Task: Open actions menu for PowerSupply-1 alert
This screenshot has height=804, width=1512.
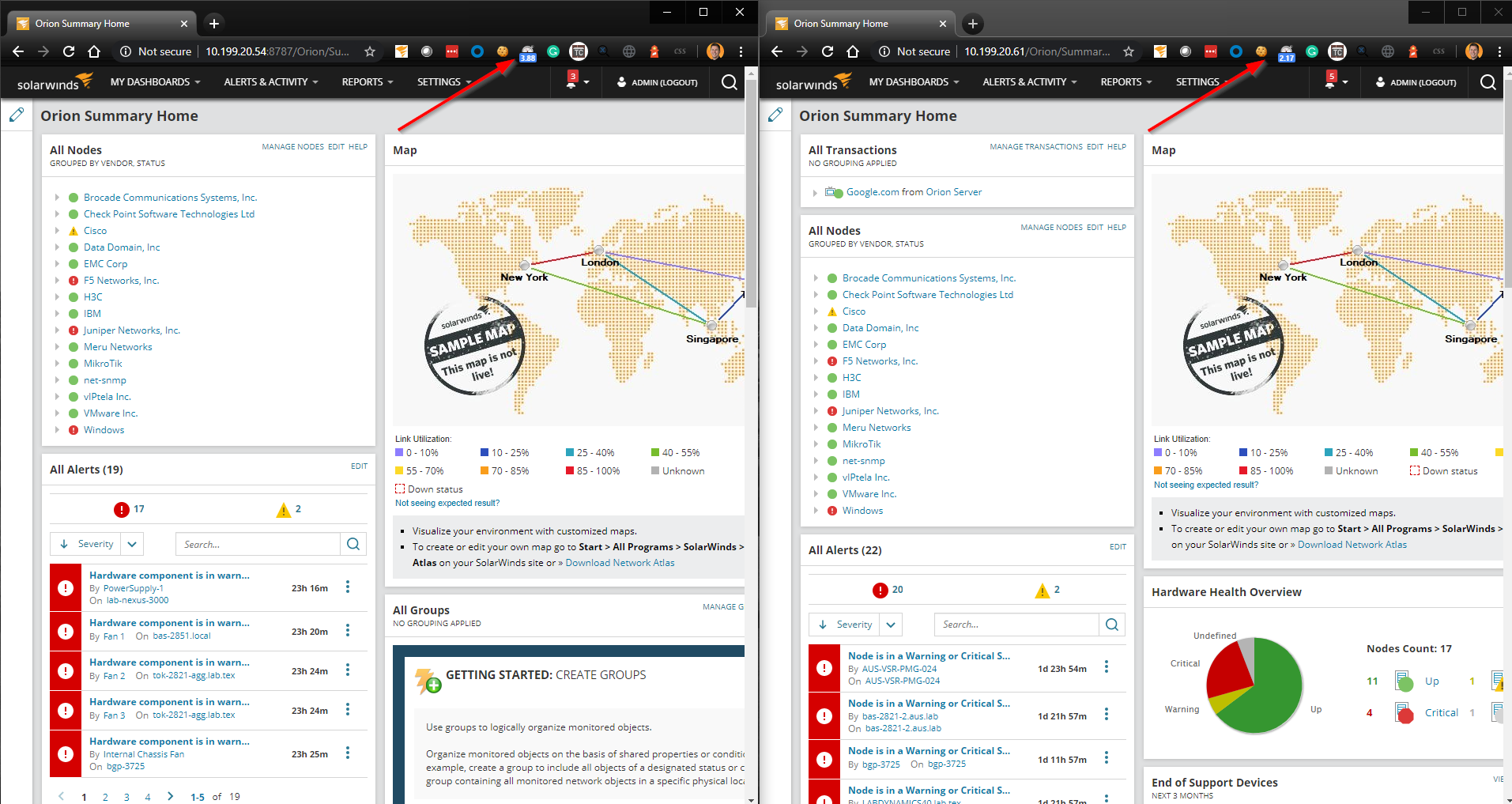Action: [x=348, y=587]
